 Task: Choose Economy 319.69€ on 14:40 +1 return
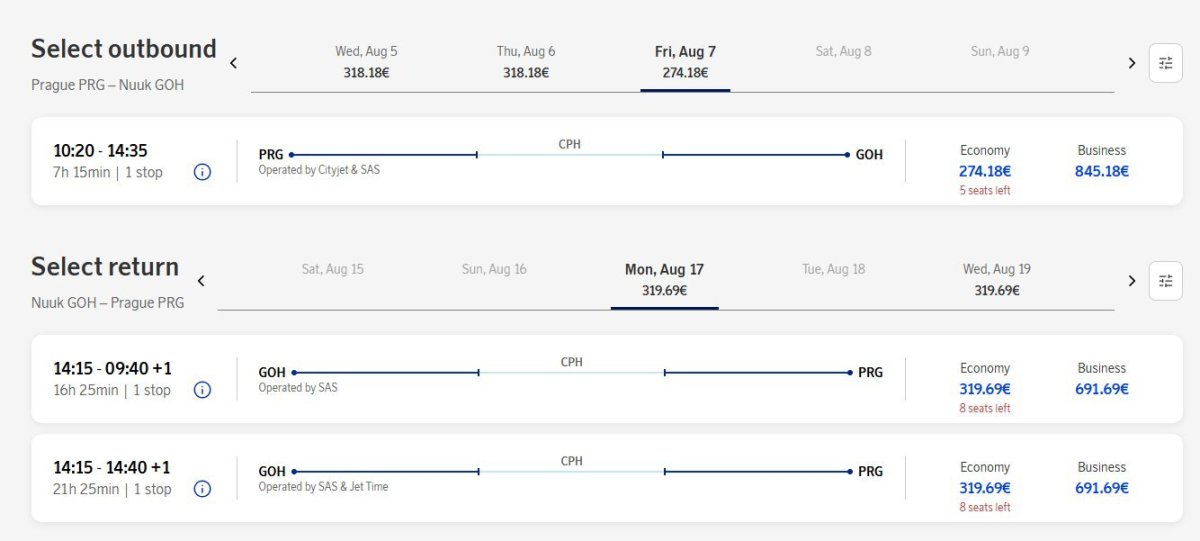click(x=985, y=488)
